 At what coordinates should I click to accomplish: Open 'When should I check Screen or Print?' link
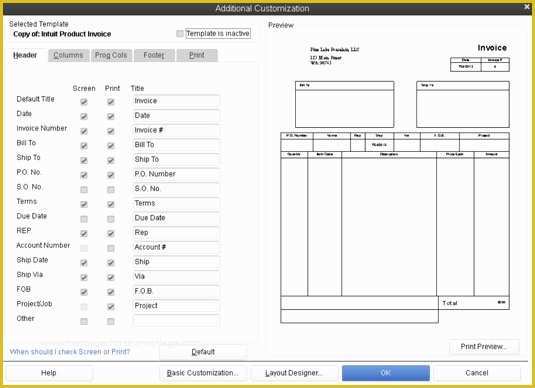click(x=70, y=352)
